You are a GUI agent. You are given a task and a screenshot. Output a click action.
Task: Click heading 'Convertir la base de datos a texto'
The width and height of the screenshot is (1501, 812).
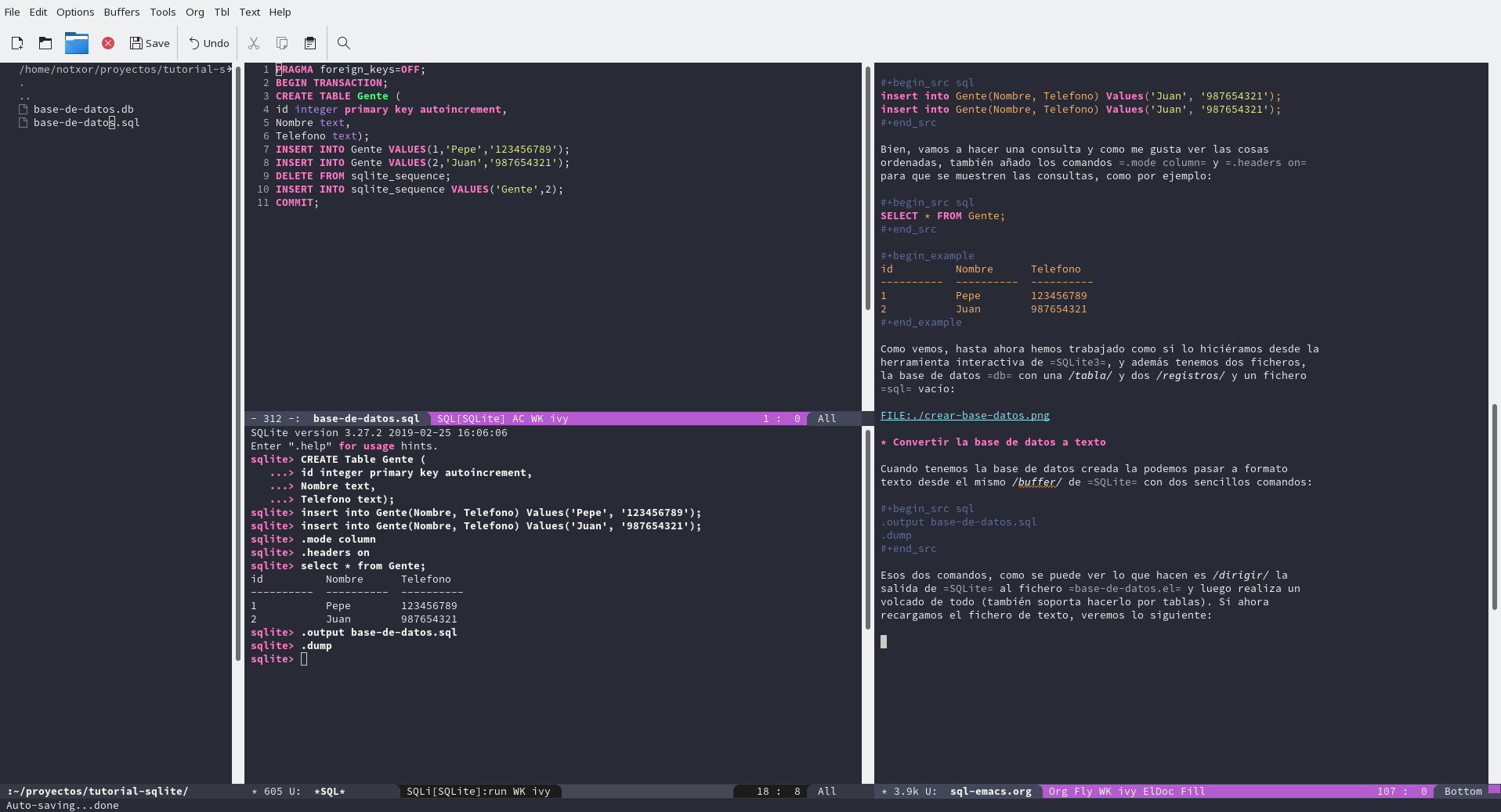coord(999,442)
